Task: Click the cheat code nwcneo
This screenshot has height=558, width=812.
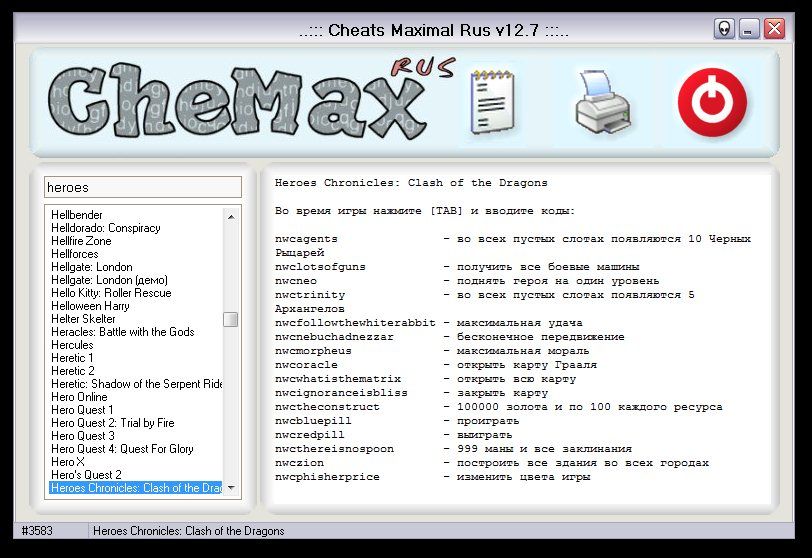Action: point(296,281)
